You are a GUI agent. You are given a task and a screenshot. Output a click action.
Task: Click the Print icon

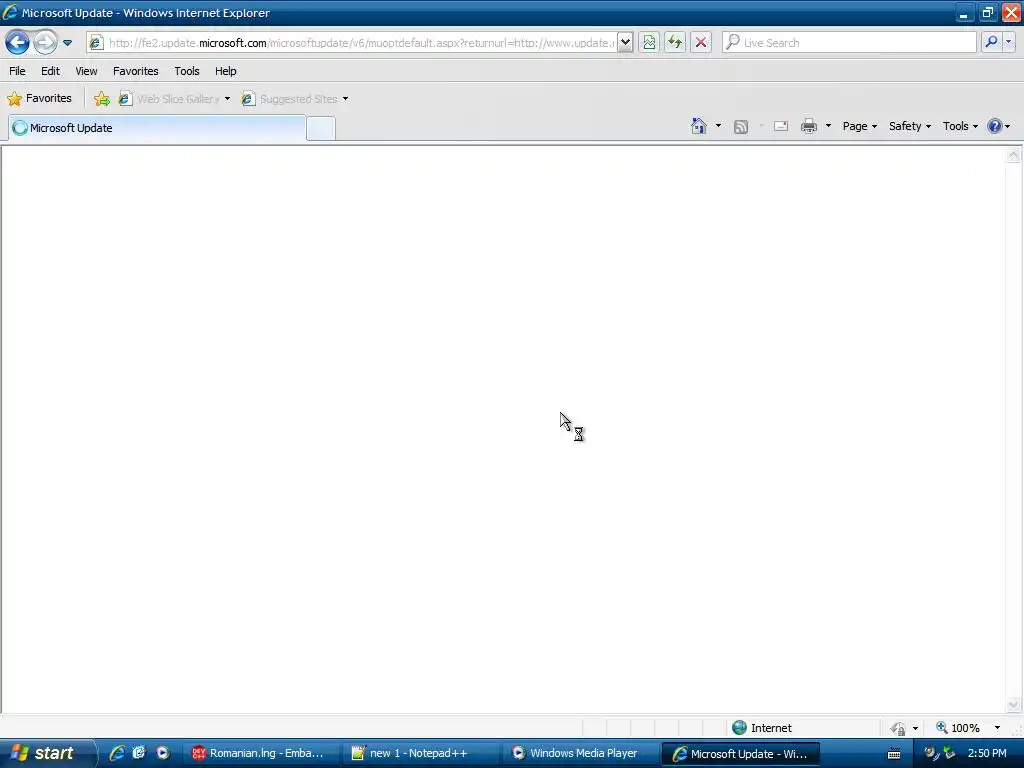809,126
